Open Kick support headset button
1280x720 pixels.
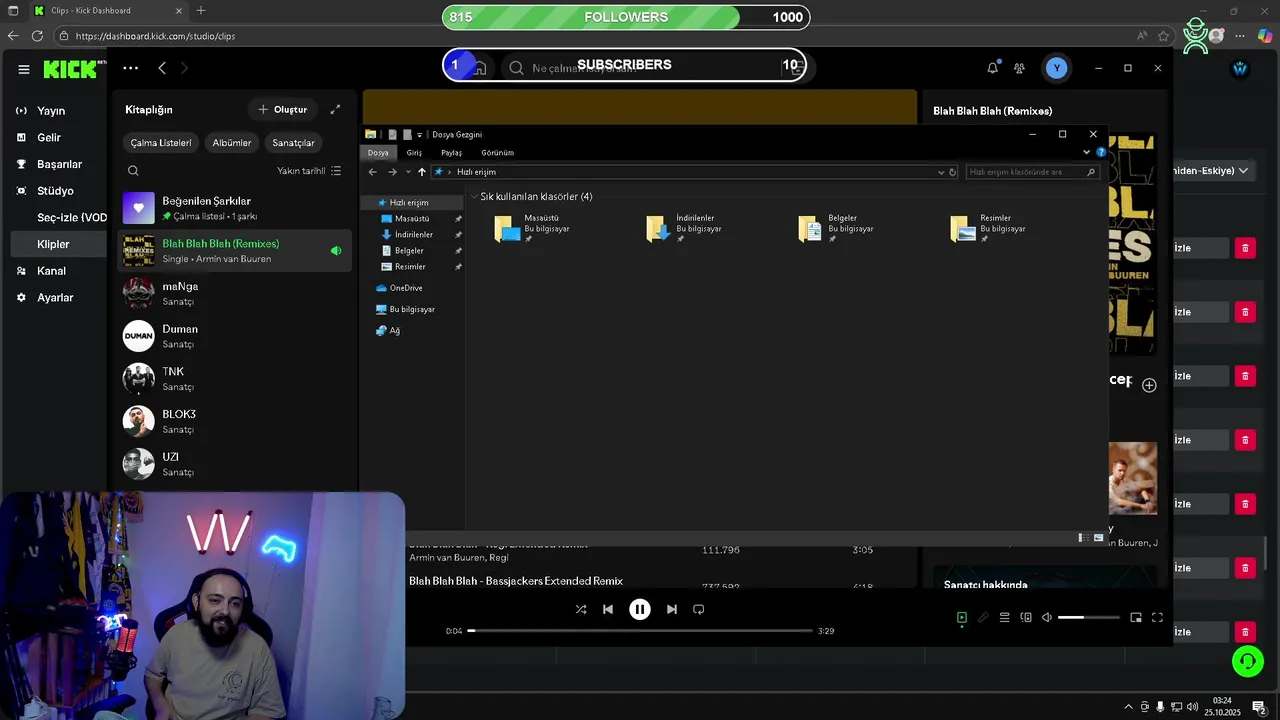click(x=1247, y=661)
